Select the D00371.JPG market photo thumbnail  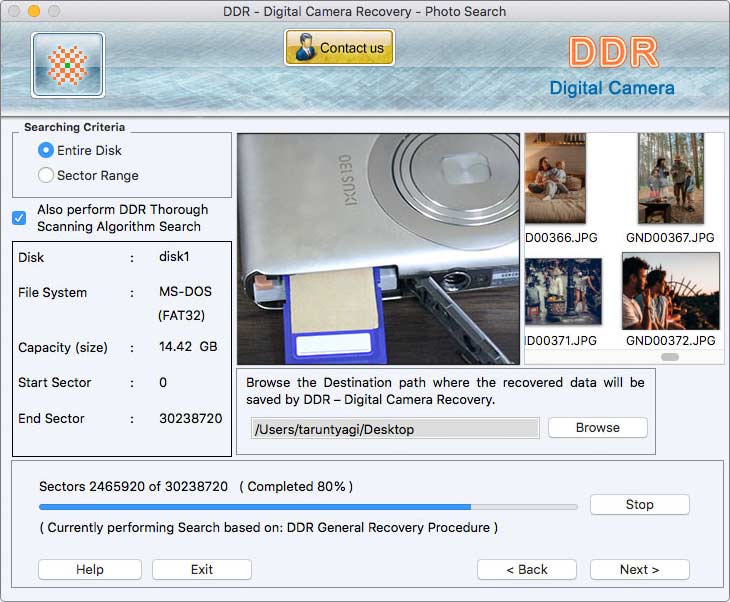click(563, 291)
